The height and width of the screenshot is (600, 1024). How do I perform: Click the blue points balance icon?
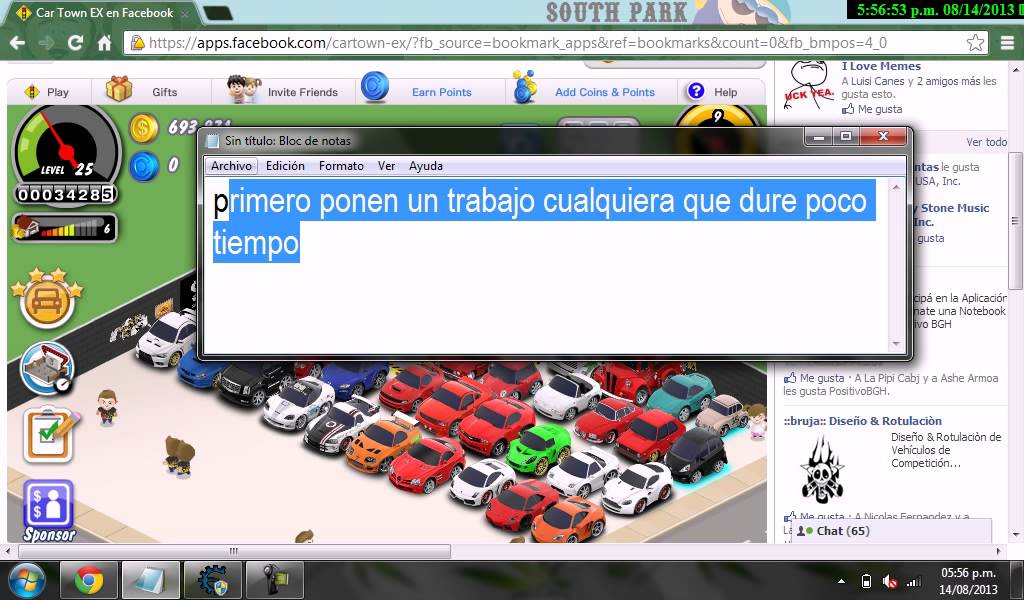(143, 166)
